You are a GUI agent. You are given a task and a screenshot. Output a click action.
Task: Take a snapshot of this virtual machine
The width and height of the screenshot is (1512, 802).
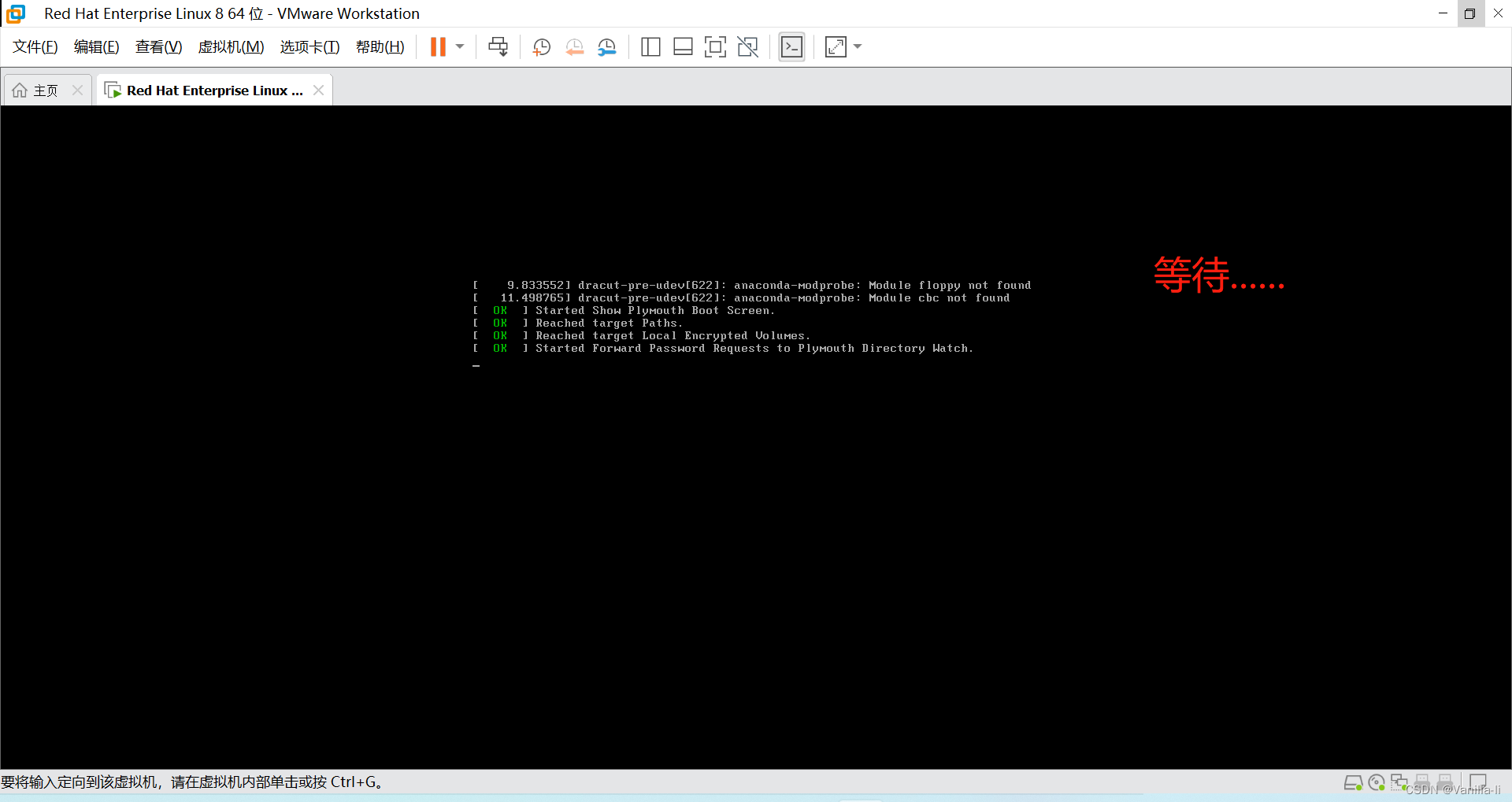541,47
